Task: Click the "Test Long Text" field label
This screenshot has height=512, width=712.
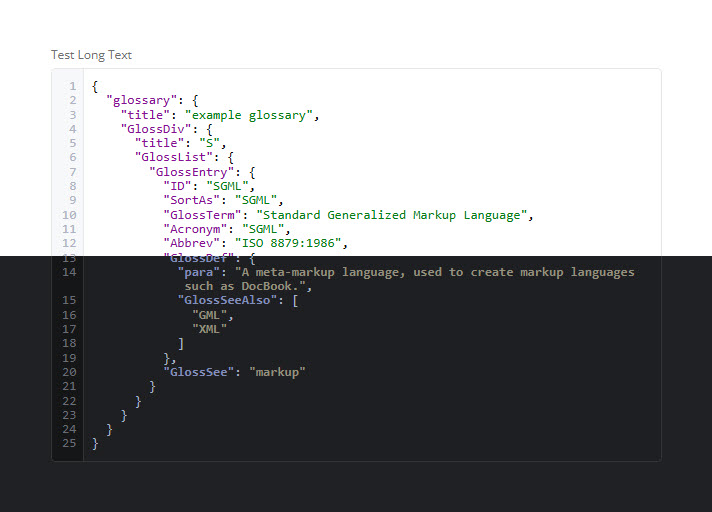Action: tap(91, 55)
